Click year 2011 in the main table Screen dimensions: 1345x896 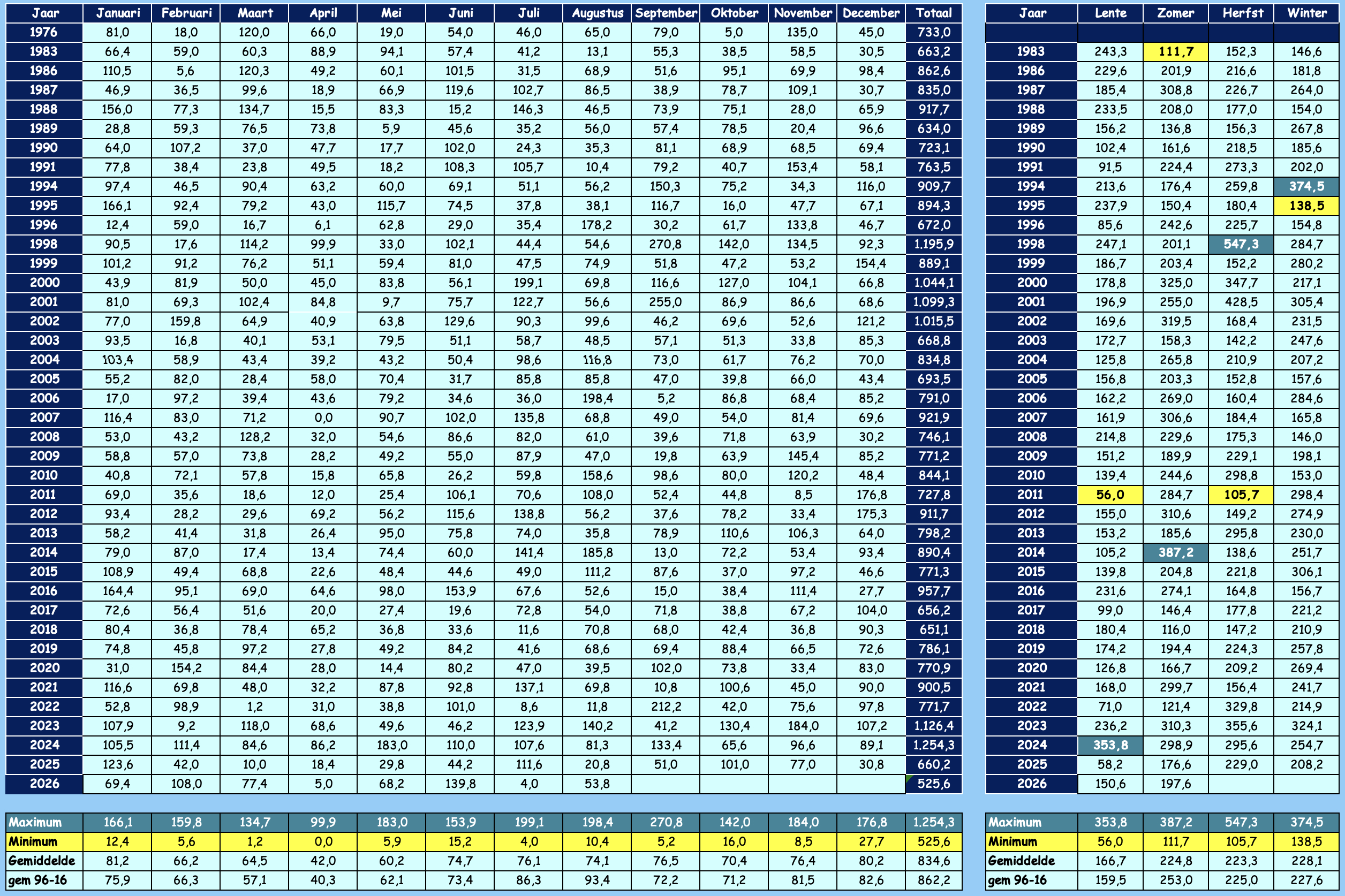click(x=44, y=494)
